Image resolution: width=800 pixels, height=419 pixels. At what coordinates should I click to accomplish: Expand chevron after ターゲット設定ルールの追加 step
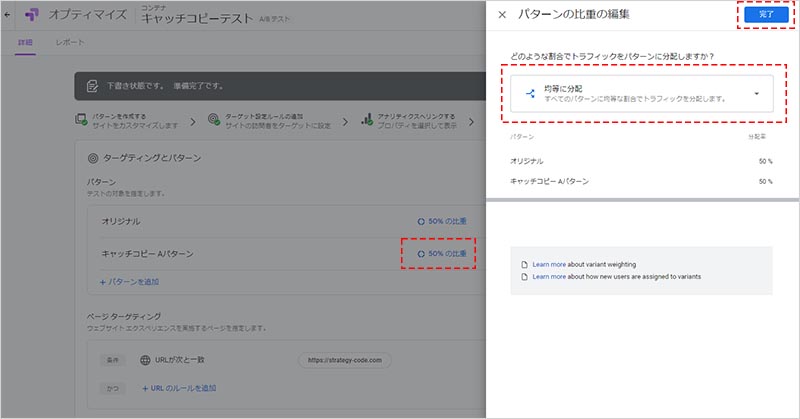tap(347, 121)
